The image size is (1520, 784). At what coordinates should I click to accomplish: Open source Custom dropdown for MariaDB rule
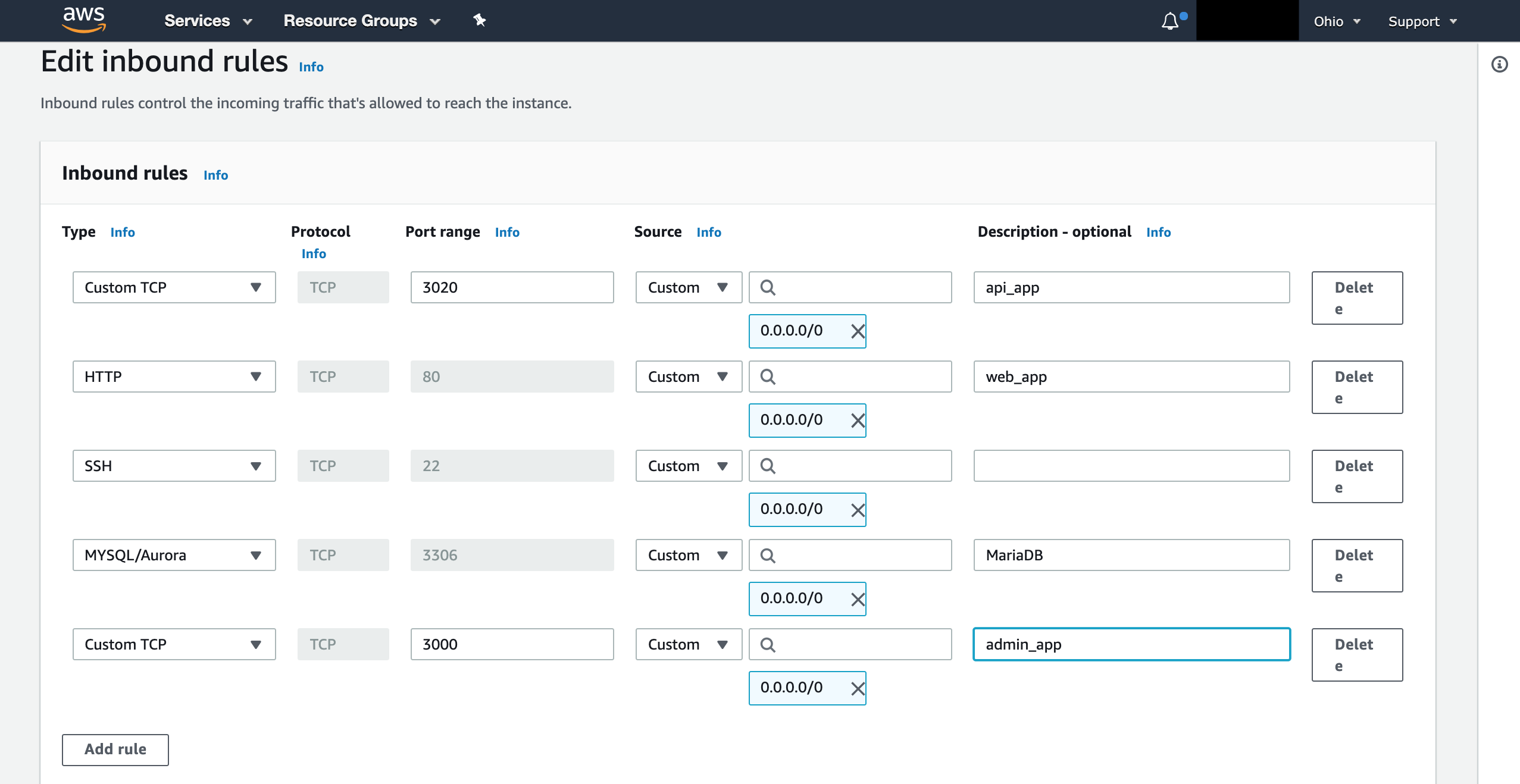click(x=689, y=555)
